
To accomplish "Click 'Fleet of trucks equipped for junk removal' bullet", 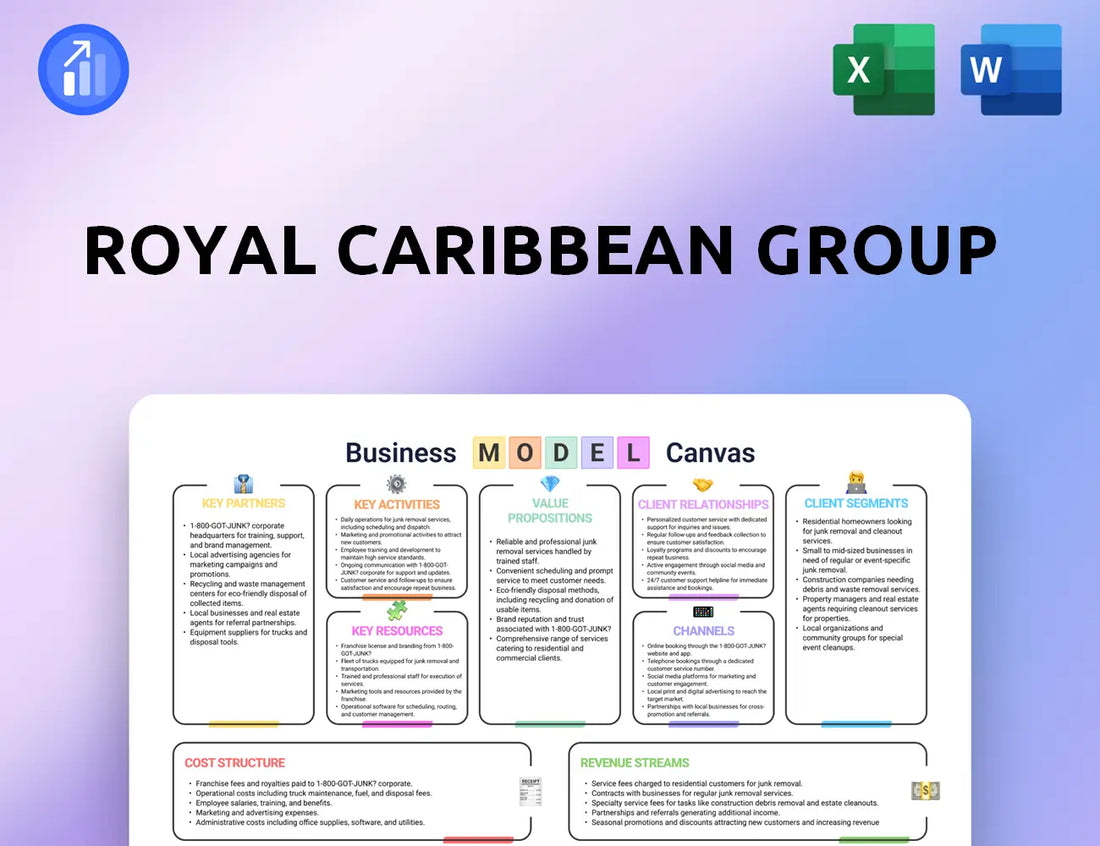I will 398,665.
